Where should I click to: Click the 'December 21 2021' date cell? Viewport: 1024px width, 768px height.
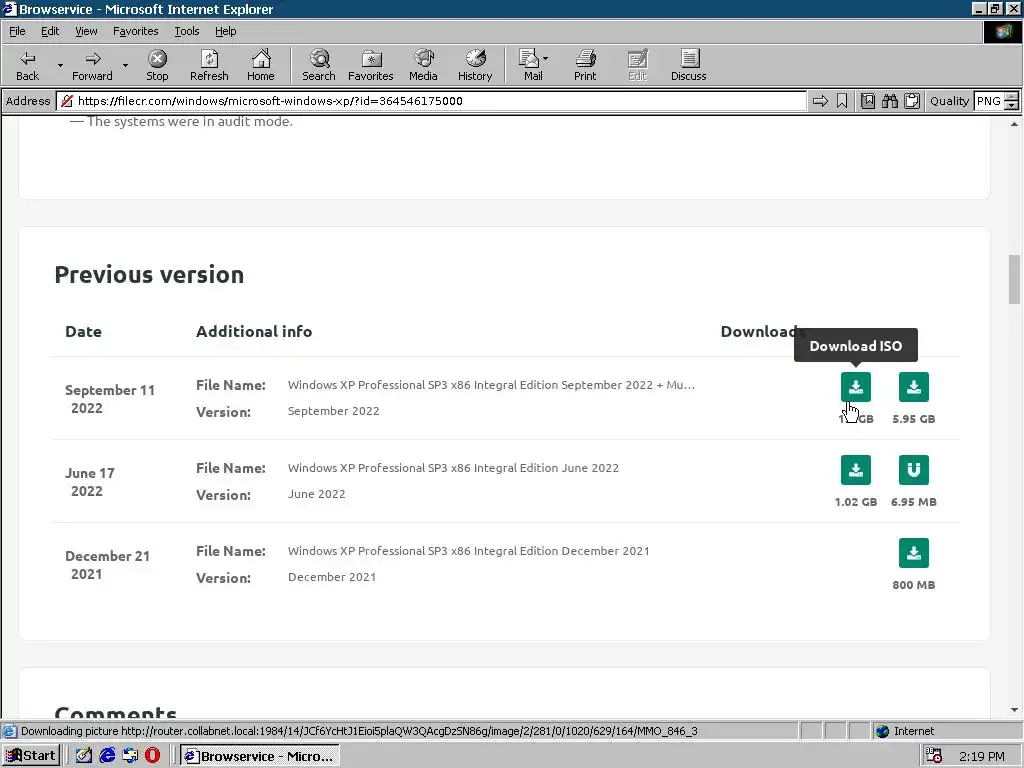(x=107, y=564)
